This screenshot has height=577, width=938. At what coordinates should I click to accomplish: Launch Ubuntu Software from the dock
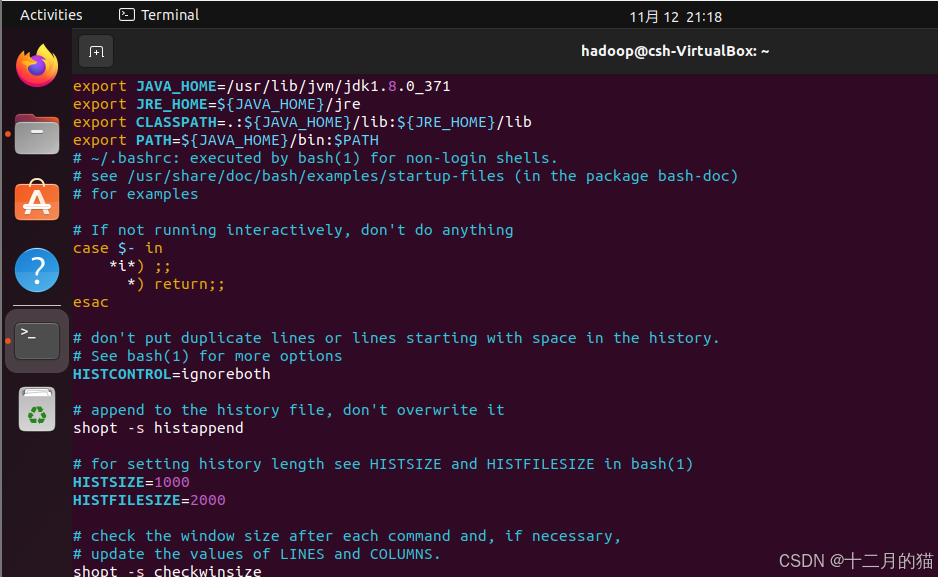(37, 200)
